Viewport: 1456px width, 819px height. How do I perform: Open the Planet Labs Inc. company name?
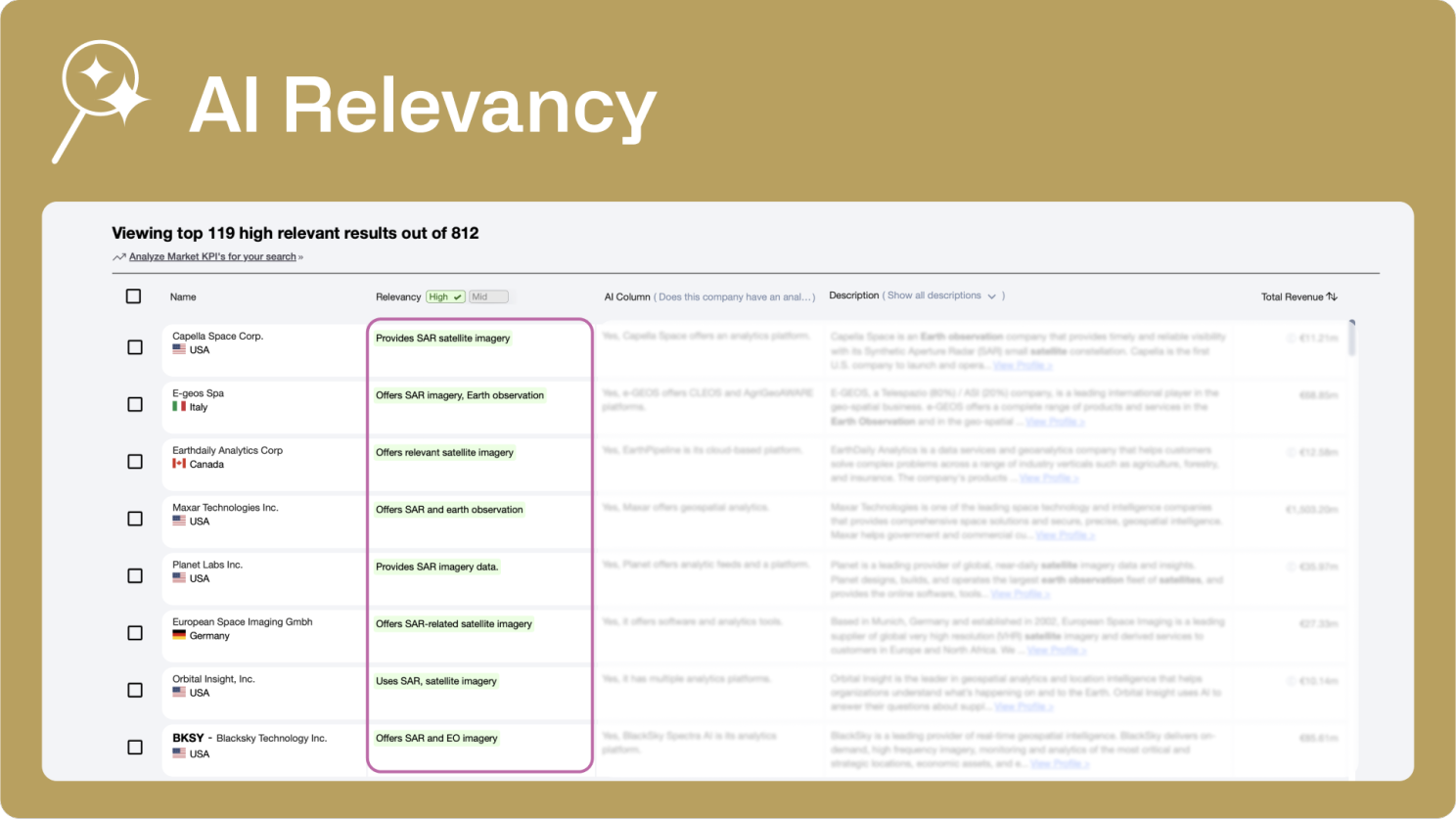click(207, 565)
